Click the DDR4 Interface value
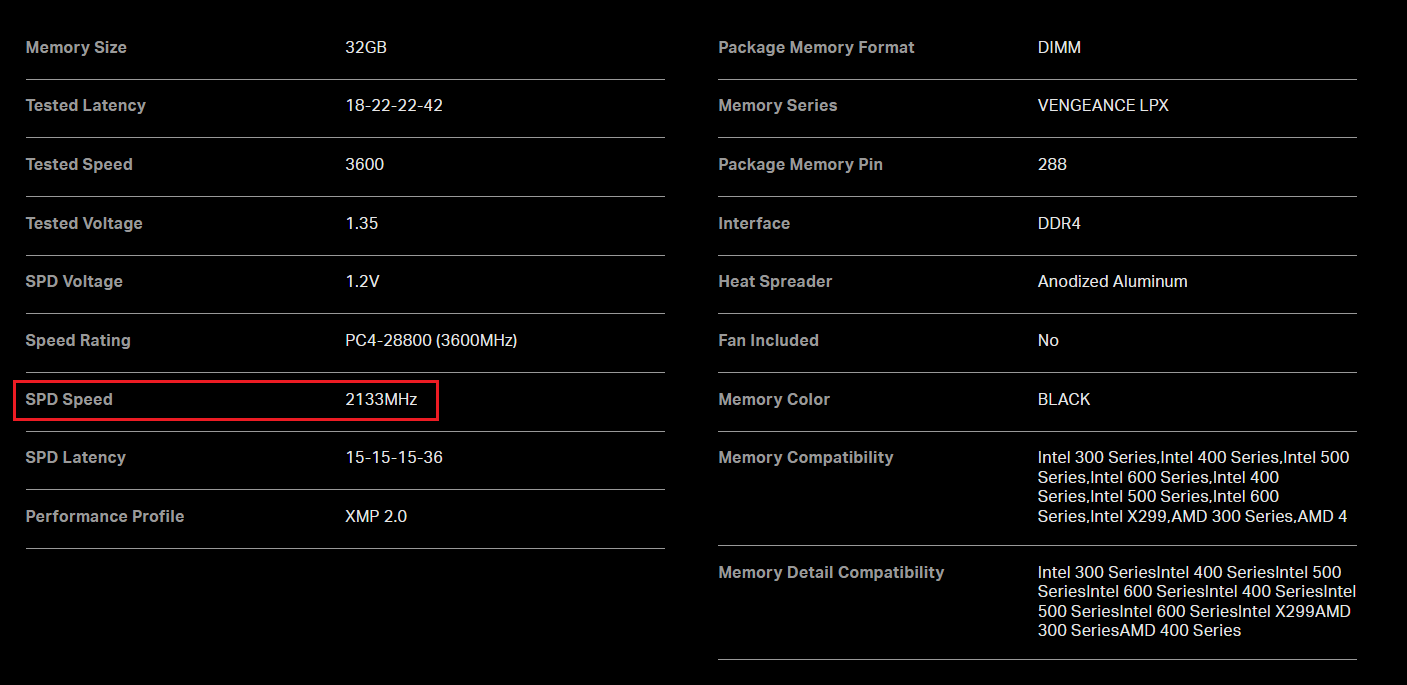 click(x=1060, y=223)
